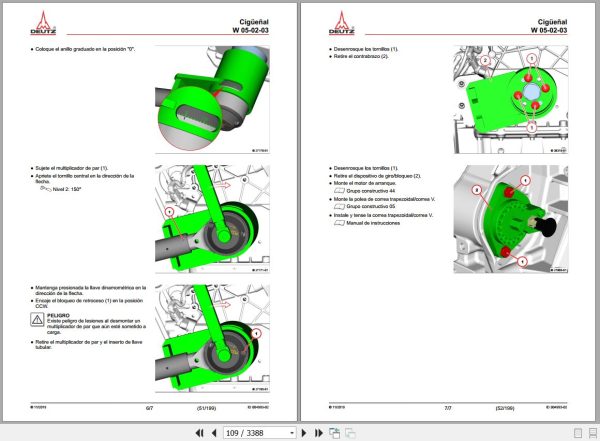Click the 'Manual de instrucciones' reference
The image size is (600, 441).
pyautogui.click(x=373, y=223)
